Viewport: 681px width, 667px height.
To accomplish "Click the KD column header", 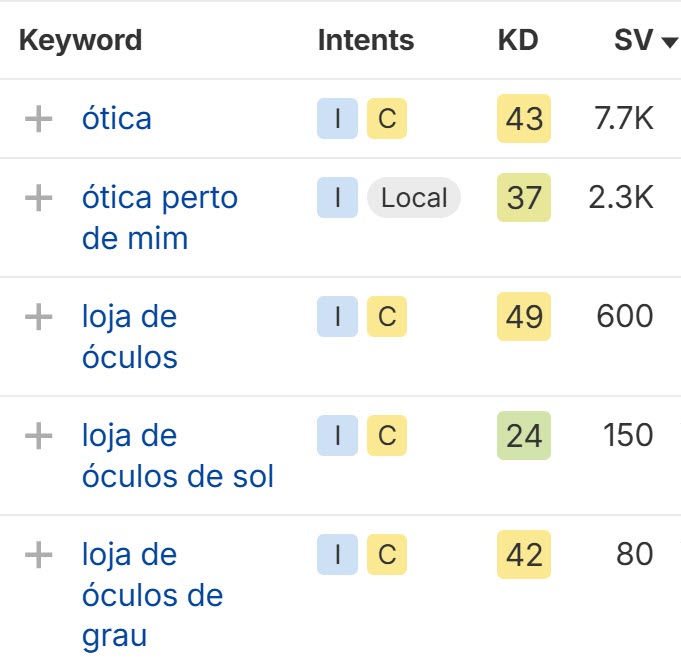I will [x=517, y=41].
